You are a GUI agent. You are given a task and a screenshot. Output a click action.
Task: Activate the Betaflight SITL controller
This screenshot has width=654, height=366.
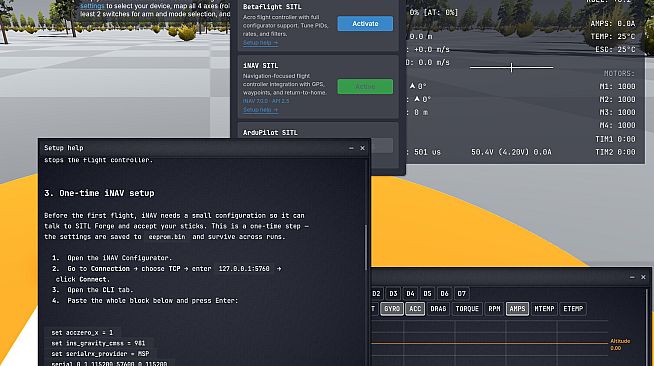tap(365, 24)
